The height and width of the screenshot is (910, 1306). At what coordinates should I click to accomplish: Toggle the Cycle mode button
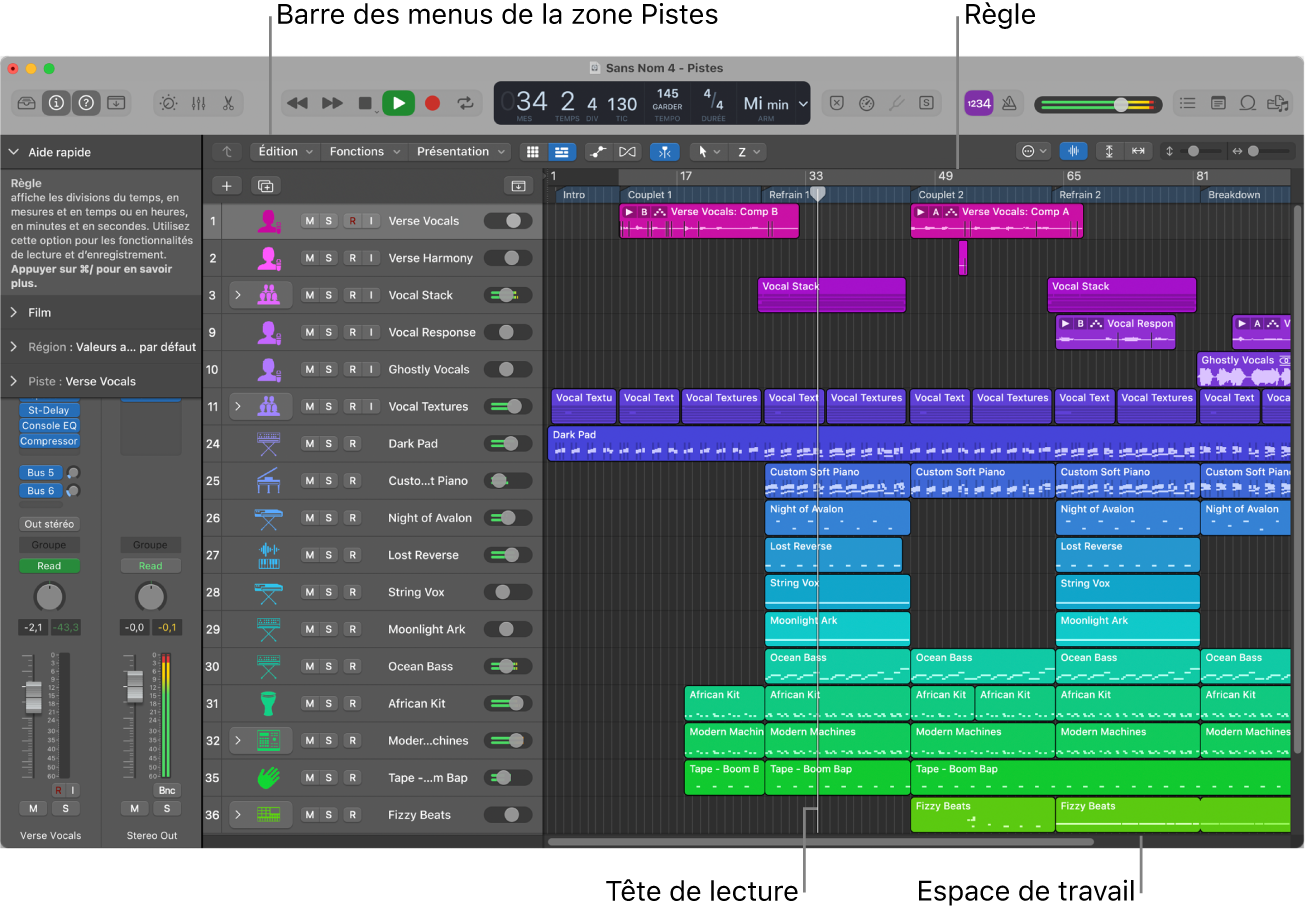tap(465, 103)
